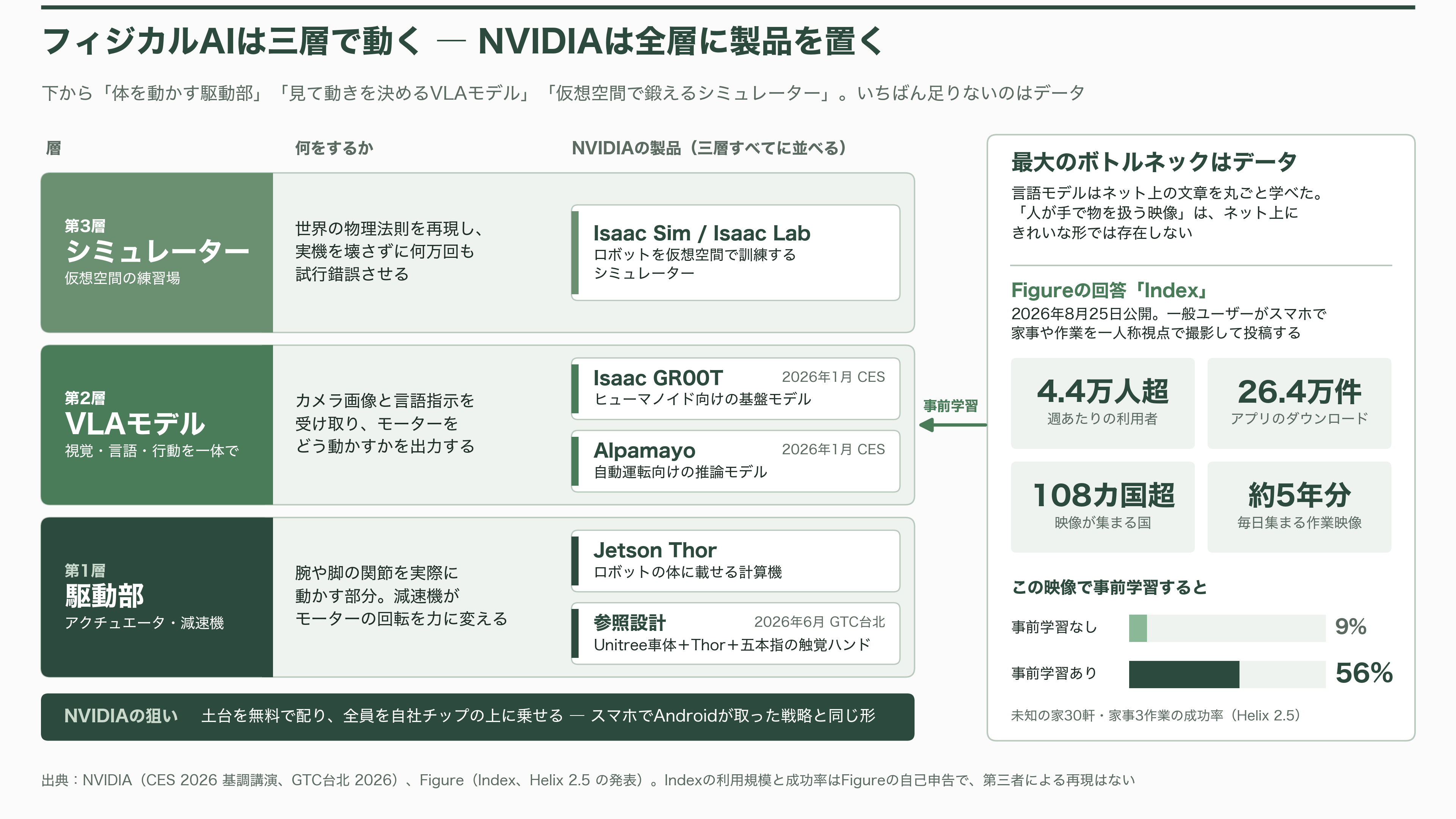Click the 56% value label
This screenshot has width=1456, height=819.
(1364, 673)
